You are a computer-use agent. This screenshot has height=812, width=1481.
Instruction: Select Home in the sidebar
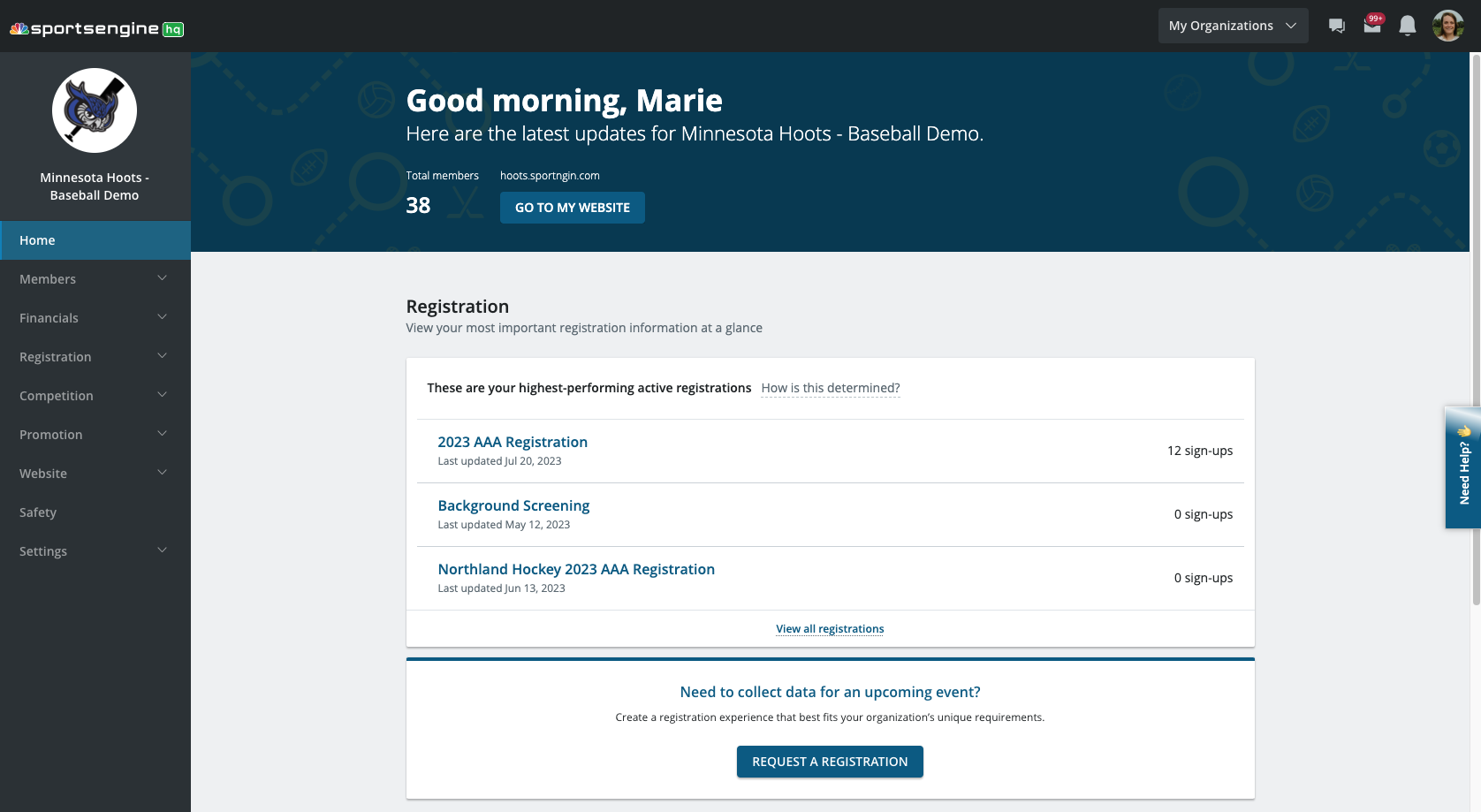(x=37, y=239)
